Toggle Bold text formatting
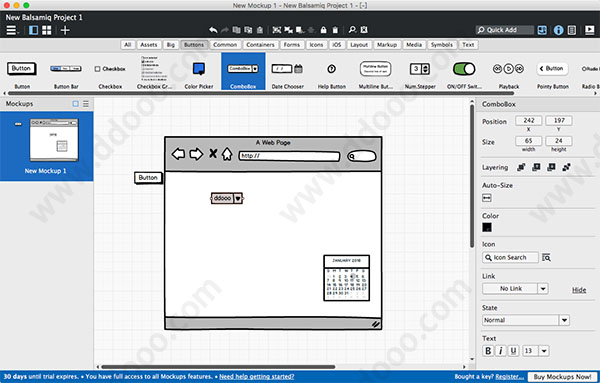Image resolution: width=600 pixels, height=383 pixels. click(x=488, y=350)
